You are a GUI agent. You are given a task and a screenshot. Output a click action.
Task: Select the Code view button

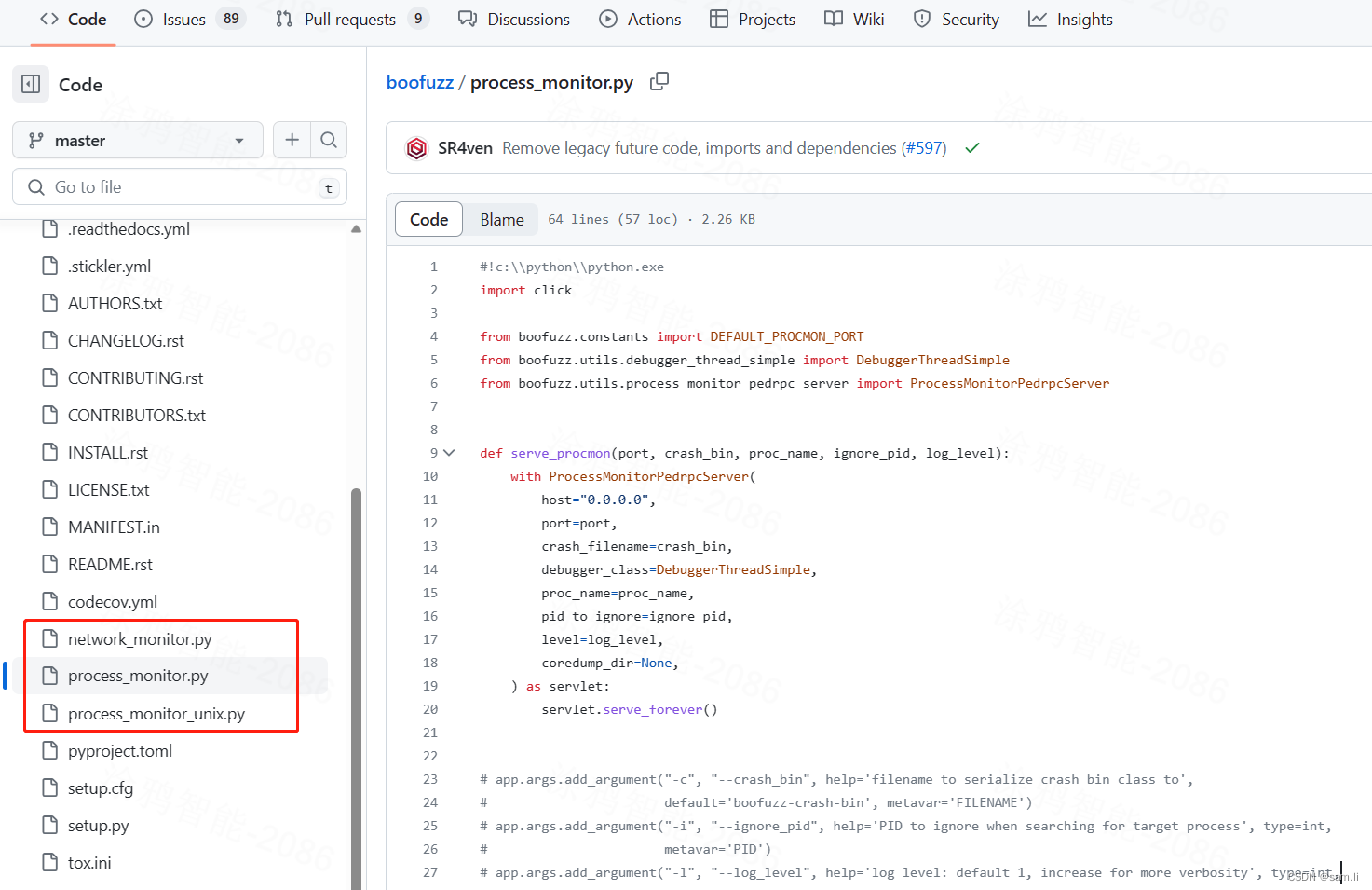(428, 219)
